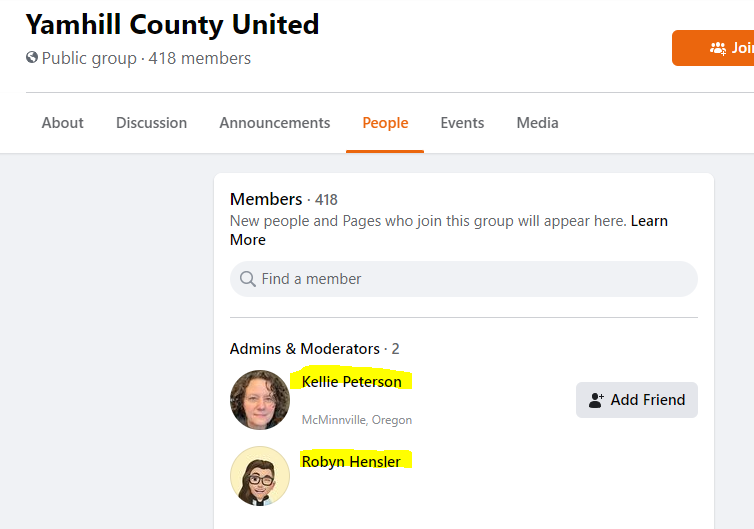This screenshot has width=754, height=529.
Task: Click the group icon on Join button
Action: click(718, 48)
